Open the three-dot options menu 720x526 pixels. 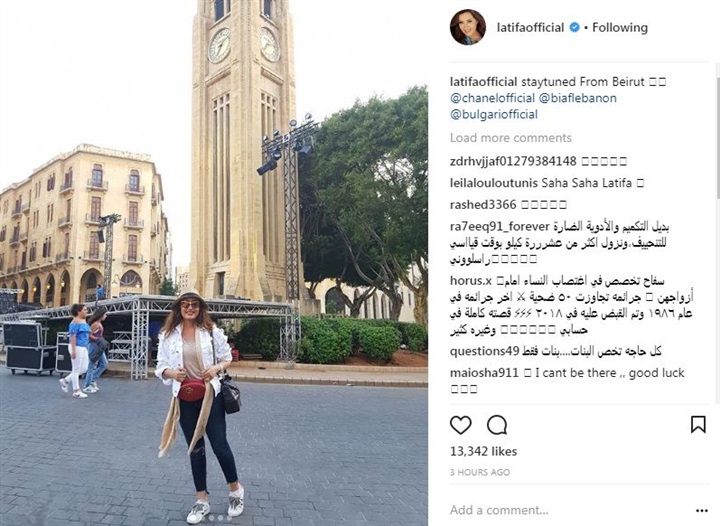(x=702, y=510)
